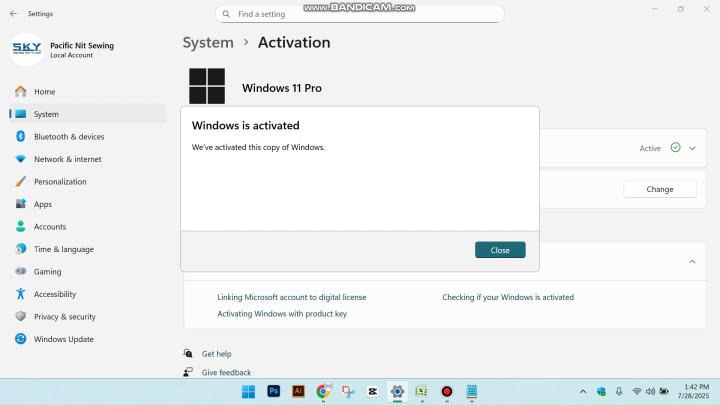Click the Windows Security tray icon
The image size is (720, 405).
click(x=601, y=392)
